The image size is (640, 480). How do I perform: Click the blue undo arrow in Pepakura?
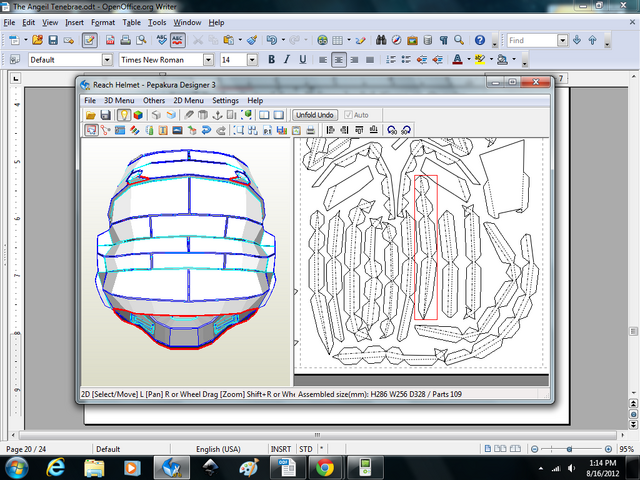coord(207,130)
